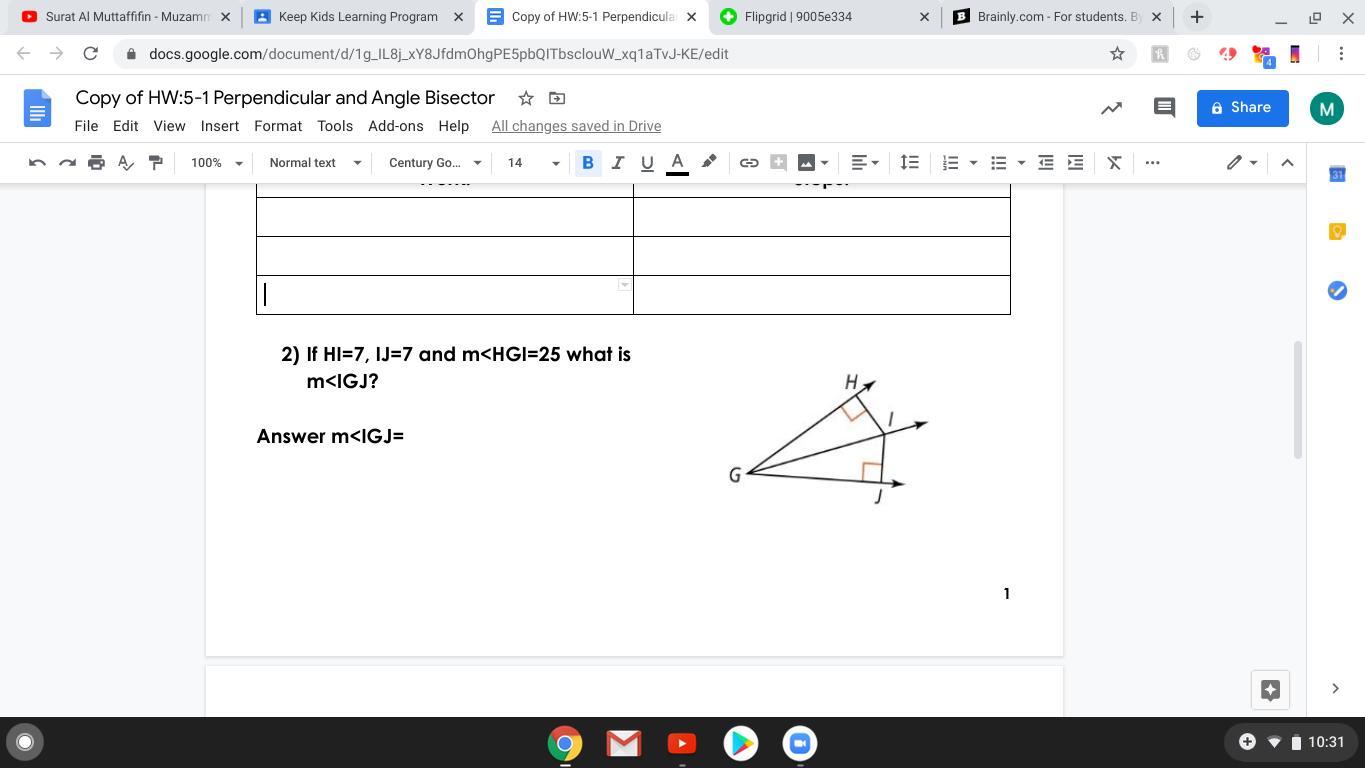Open the text color picker
Image resolution: width=1365 pixels, height=768 pixels.
click(x=677, y=163)
